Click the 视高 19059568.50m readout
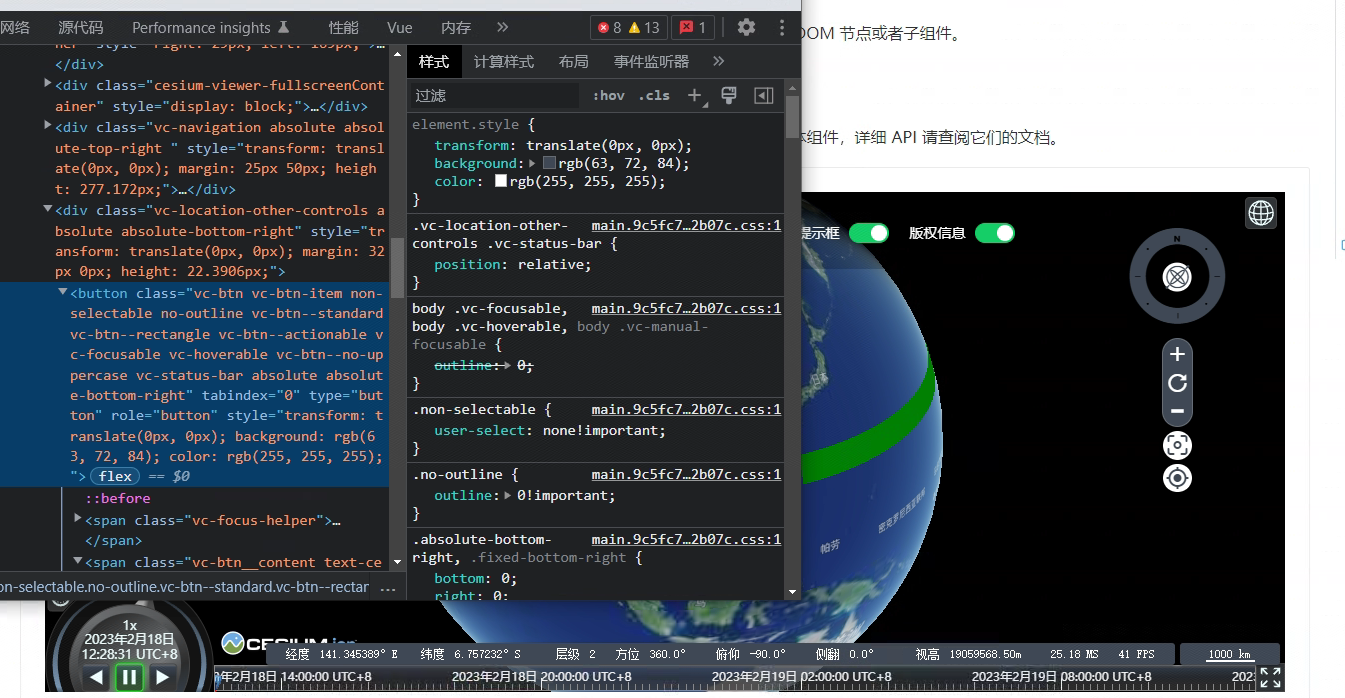 [x=968, y=654]
